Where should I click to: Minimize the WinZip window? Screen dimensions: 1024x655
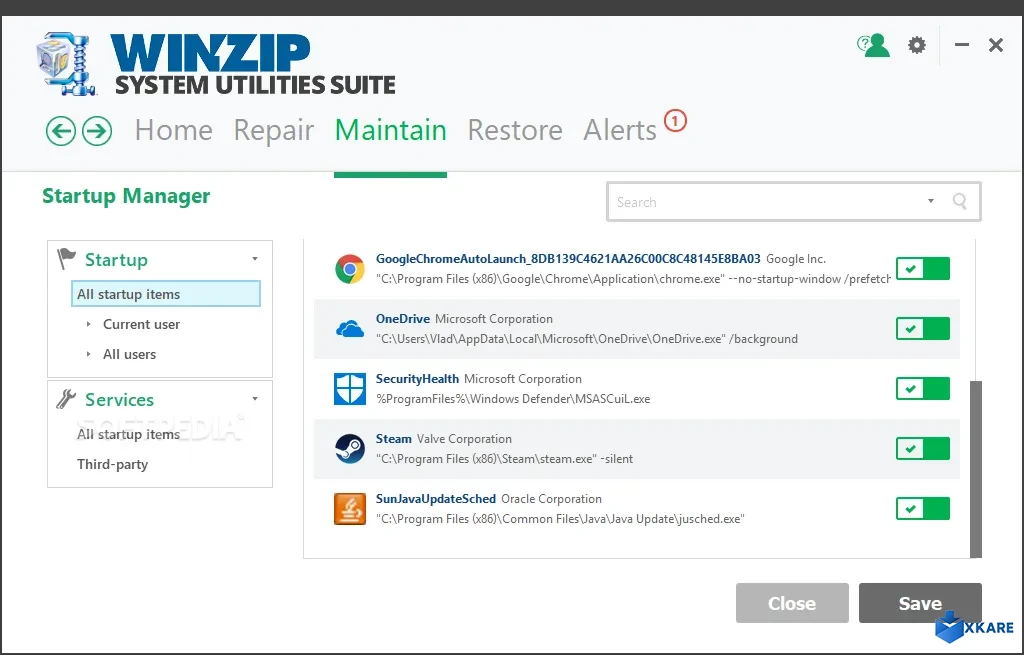coord(961,45)
